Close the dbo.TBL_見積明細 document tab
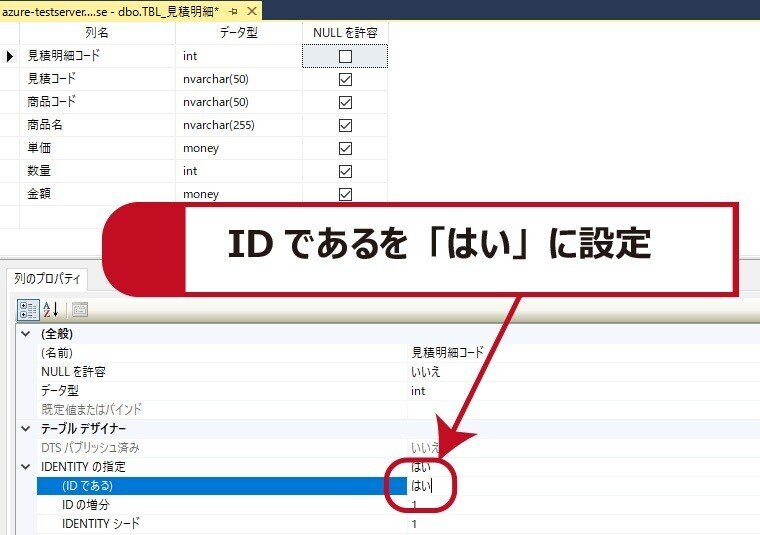This screenshot has width=760, height=535. [x=252, y=11]
